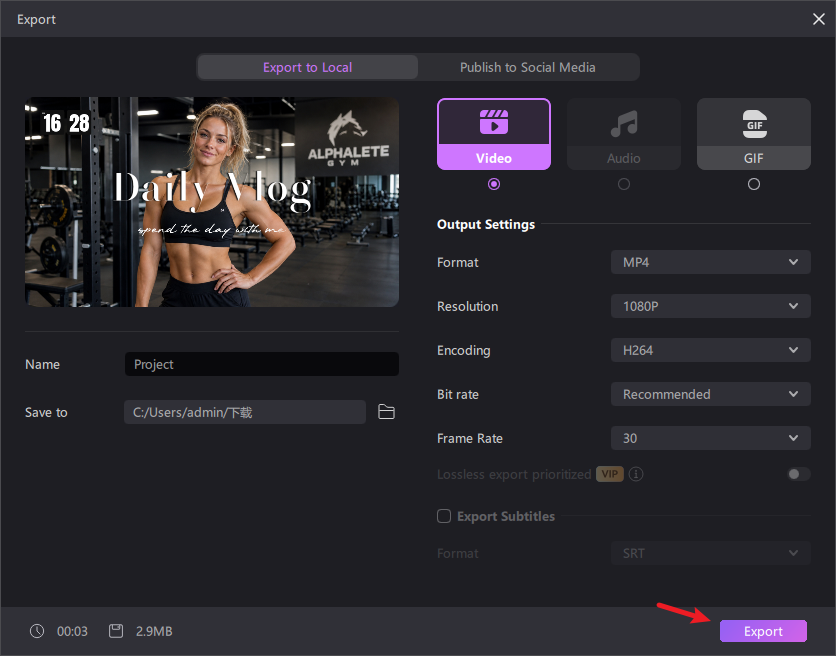Click the Name label
836x656 pixels.
pos(42,364)
